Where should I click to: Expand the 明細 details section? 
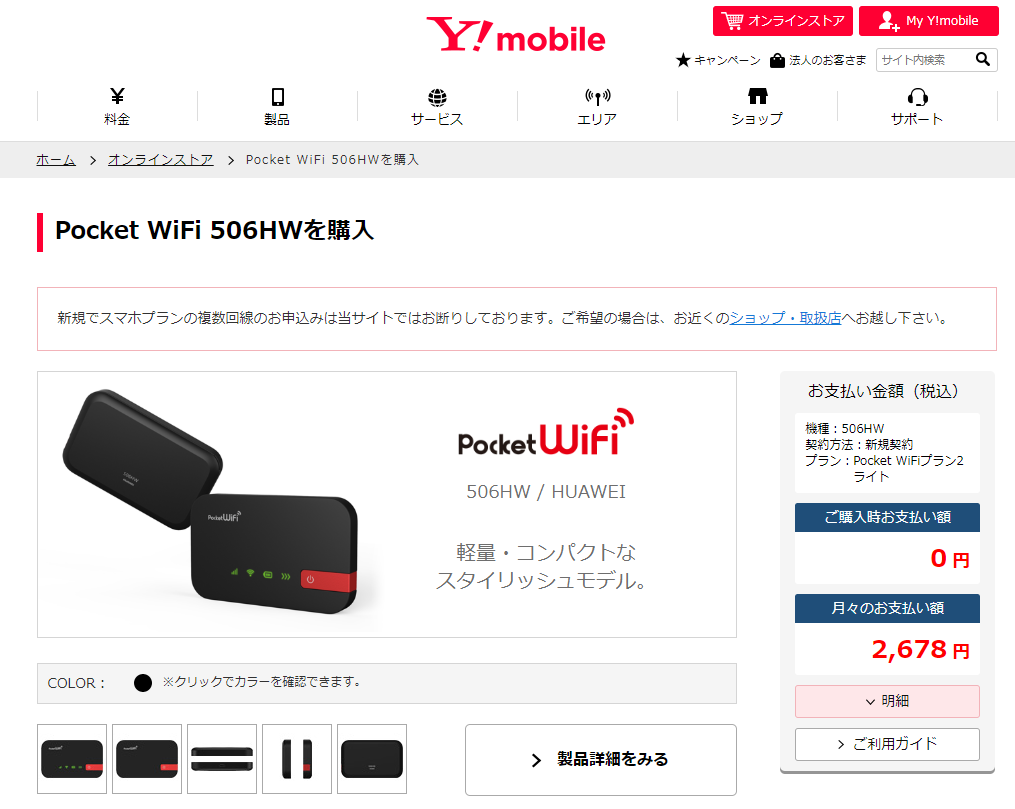[887, 701]
